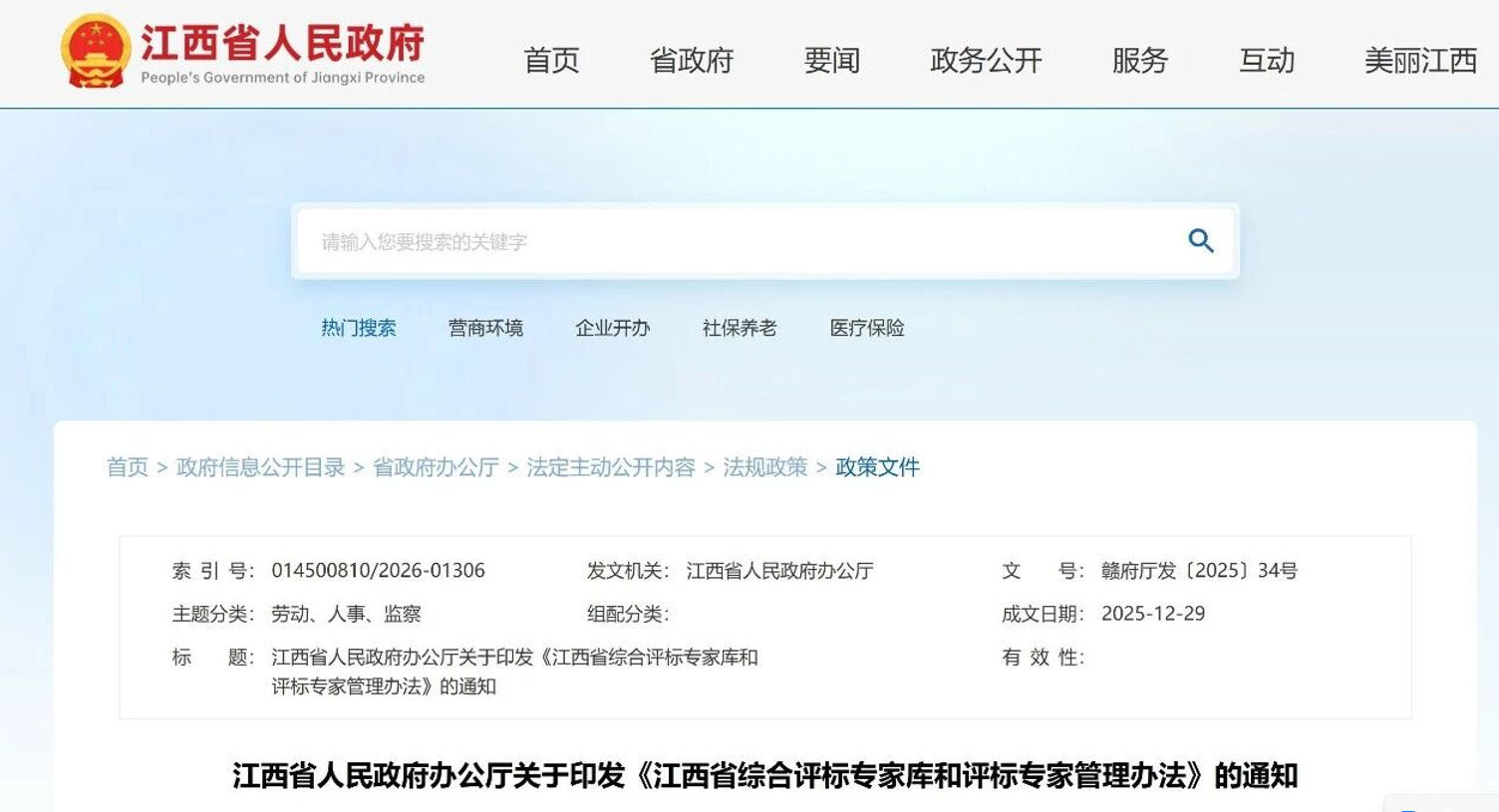Open the 首页 navigation menu item
The width and height of the screenshot is (1499, 812).
click(551, 61)
